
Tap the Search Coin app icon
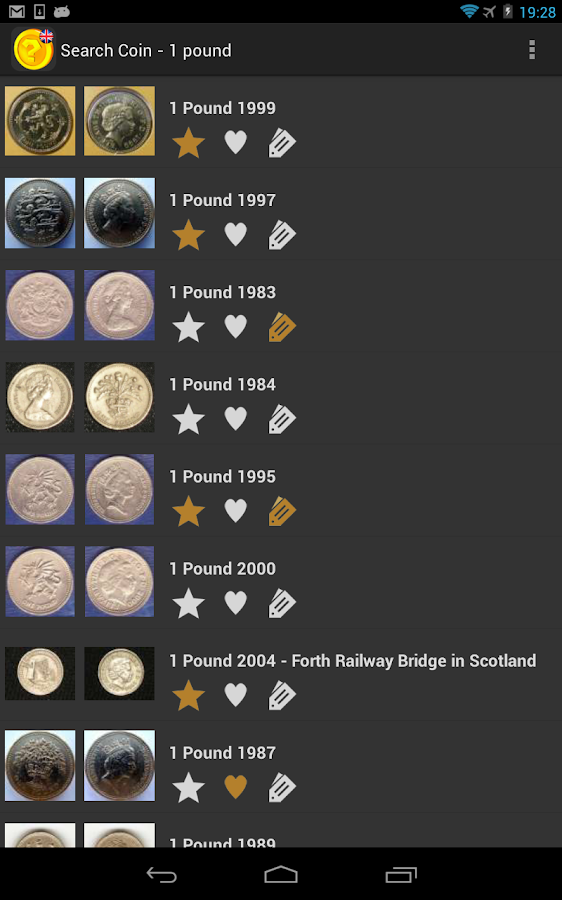pos(33,50)
